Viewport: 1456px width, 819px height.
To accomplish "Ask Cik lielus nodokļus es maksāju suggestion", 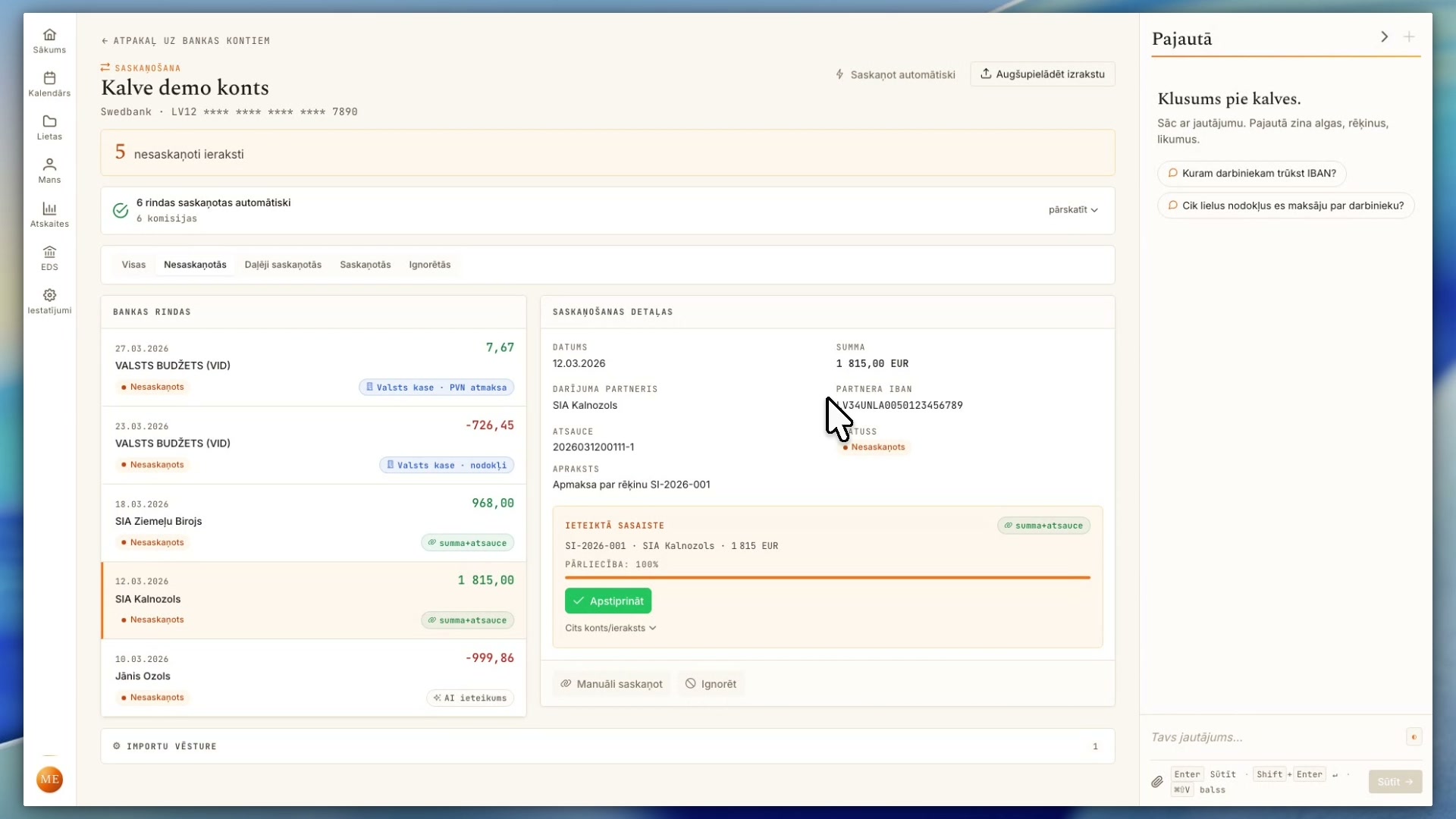I will pos(1286,206).
